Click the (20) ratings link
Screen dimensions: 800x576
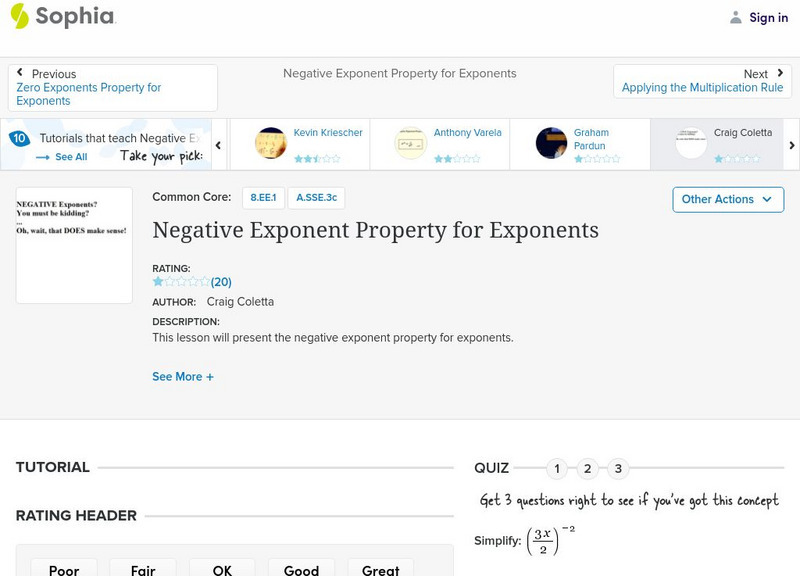pyautogui.click(x=221, y=281)
